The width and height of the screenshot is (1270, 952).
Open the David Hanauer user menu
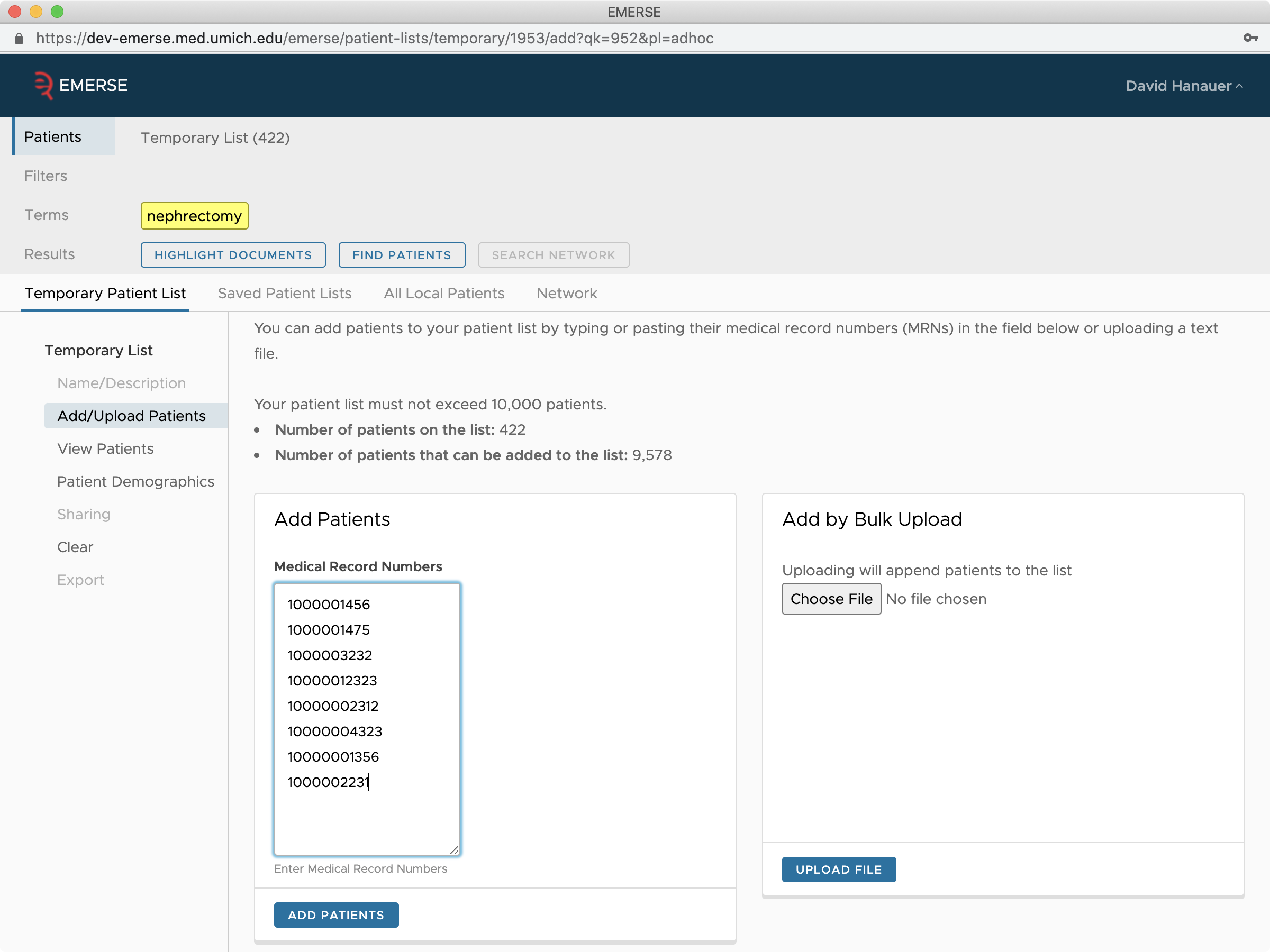1184,86
